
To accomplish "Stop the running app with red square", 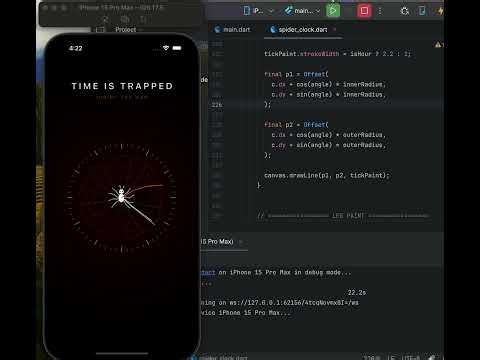I will (364, 11).
